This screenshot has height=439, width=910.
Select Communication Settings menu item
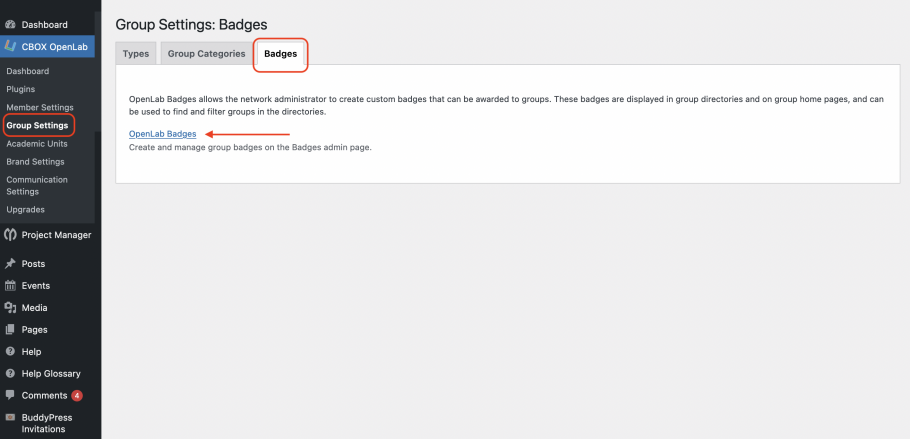(x=37, y=185)
